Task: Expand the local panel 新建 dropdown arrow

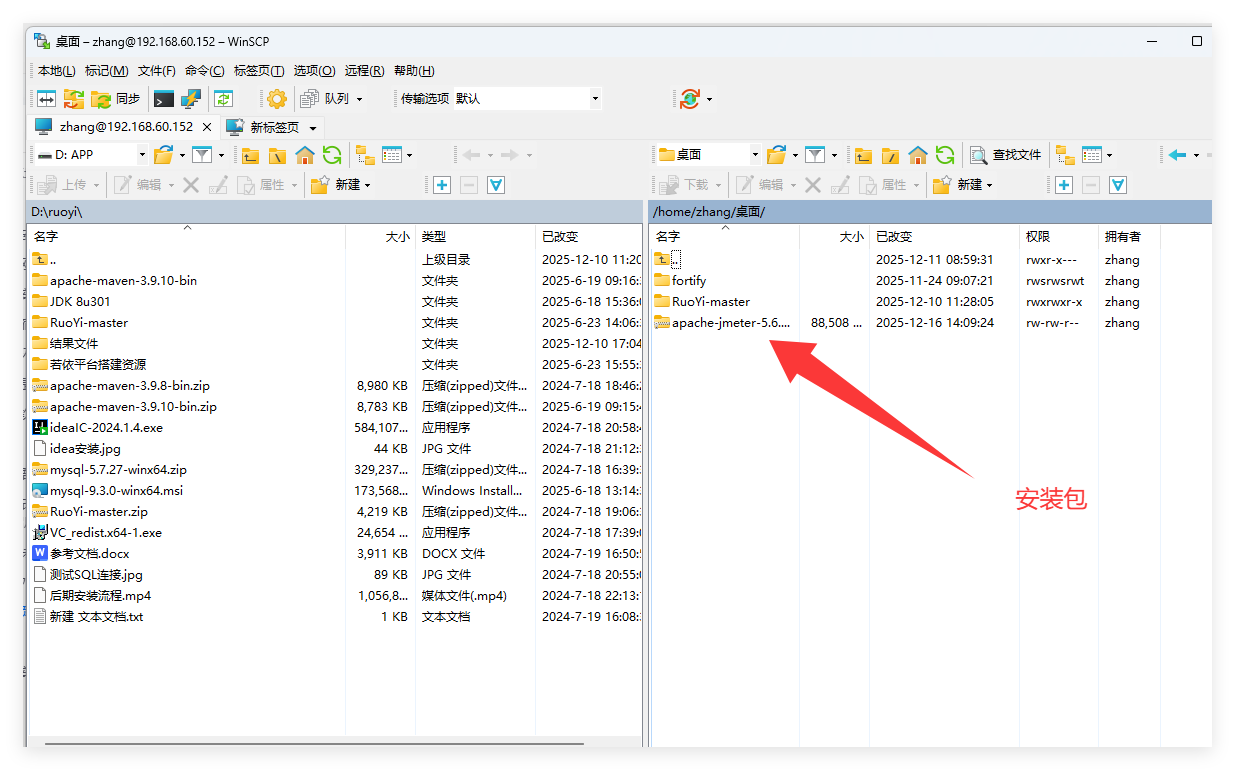Action: (x=368, y=185)
